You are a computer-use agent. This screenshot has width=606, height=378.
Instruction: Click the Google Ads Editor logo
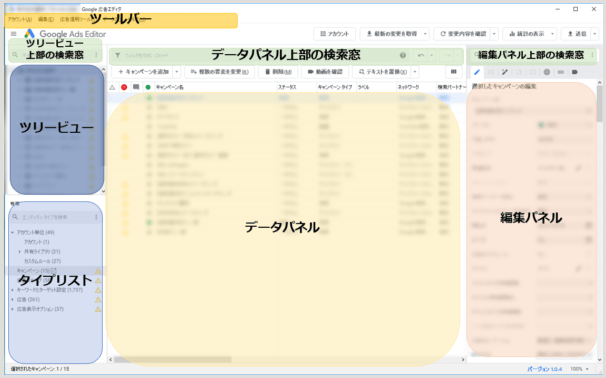[x=65, y=34]
